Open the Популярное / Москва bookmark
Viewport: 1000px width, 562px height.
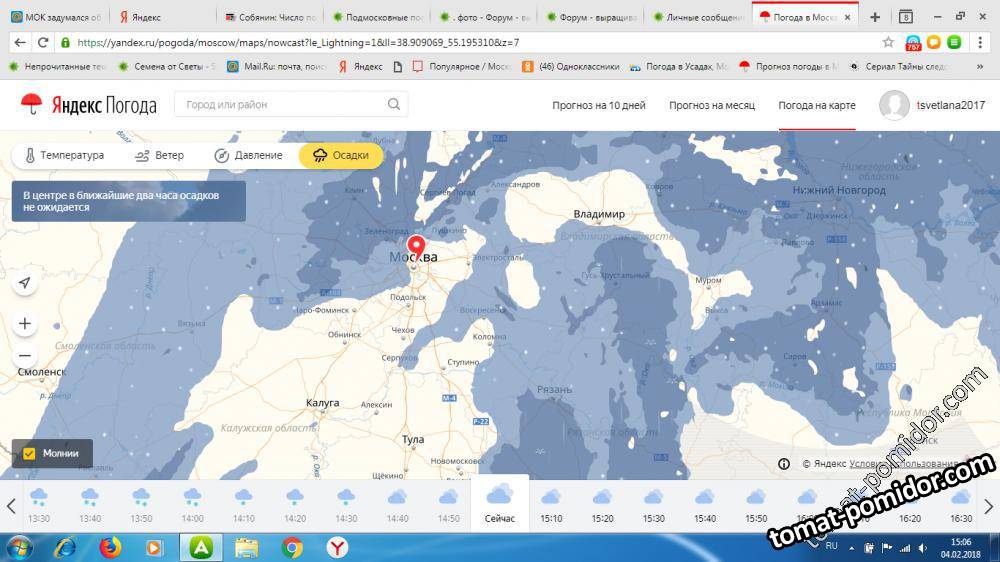462,66
